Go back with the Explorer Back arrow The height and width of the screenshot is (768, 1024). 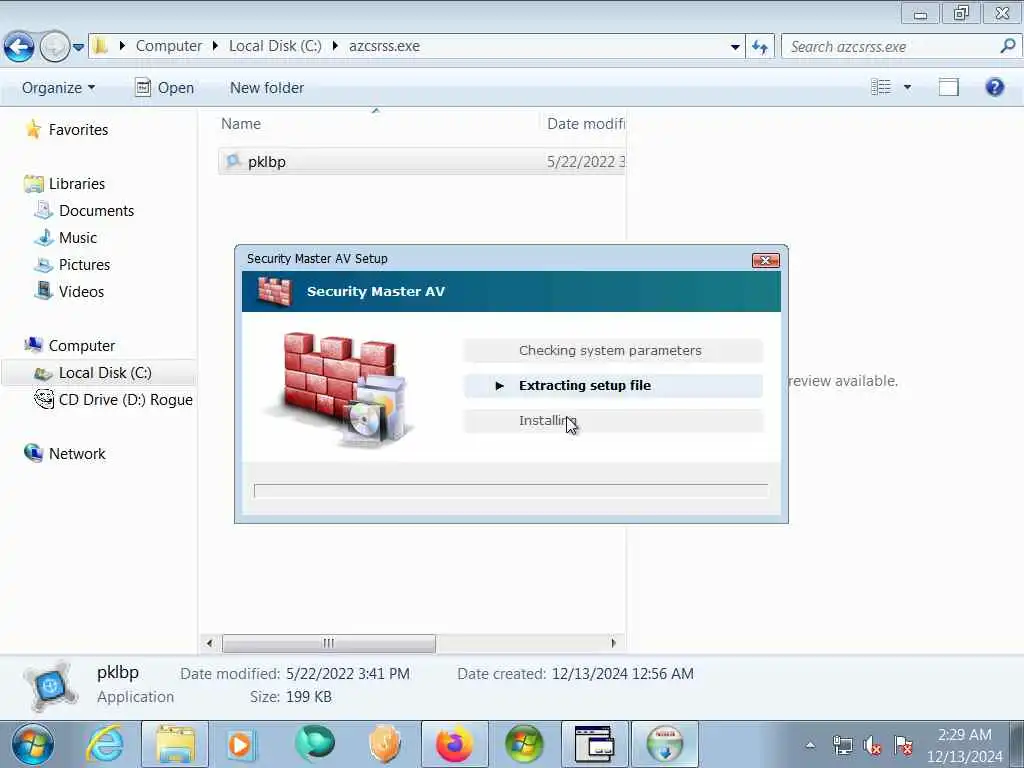coord(19,46)
